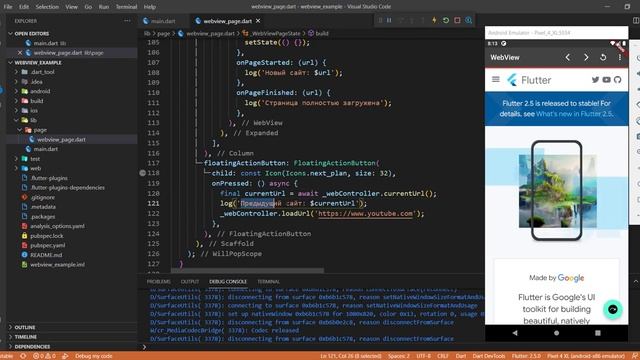Open main.dart under the lib folder
The height and width of the screenshot is (360, 640).
[x=45, y=149]
